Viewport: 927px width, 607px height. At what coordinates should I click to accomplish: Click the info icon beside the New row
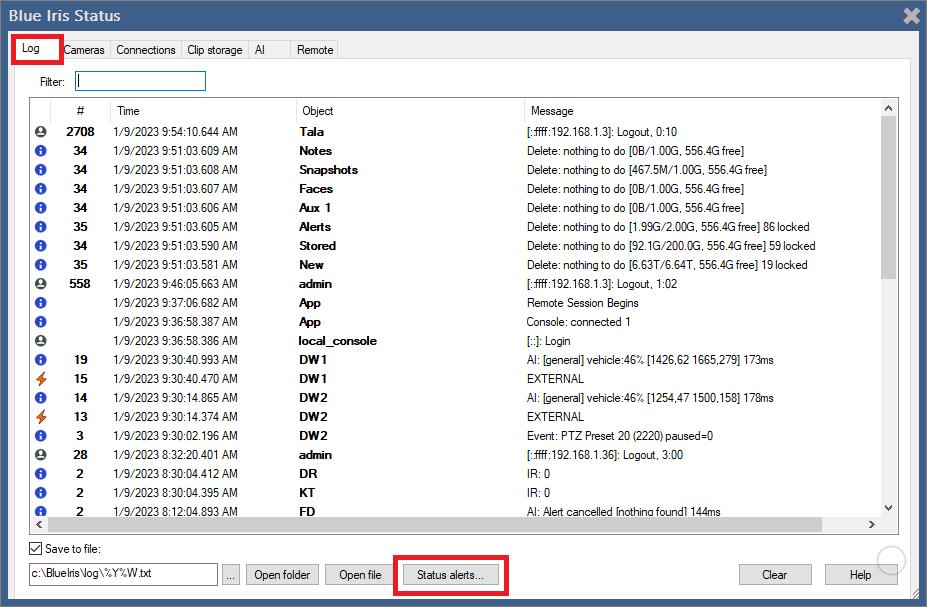pyautogui.click(x=40, y=265)
